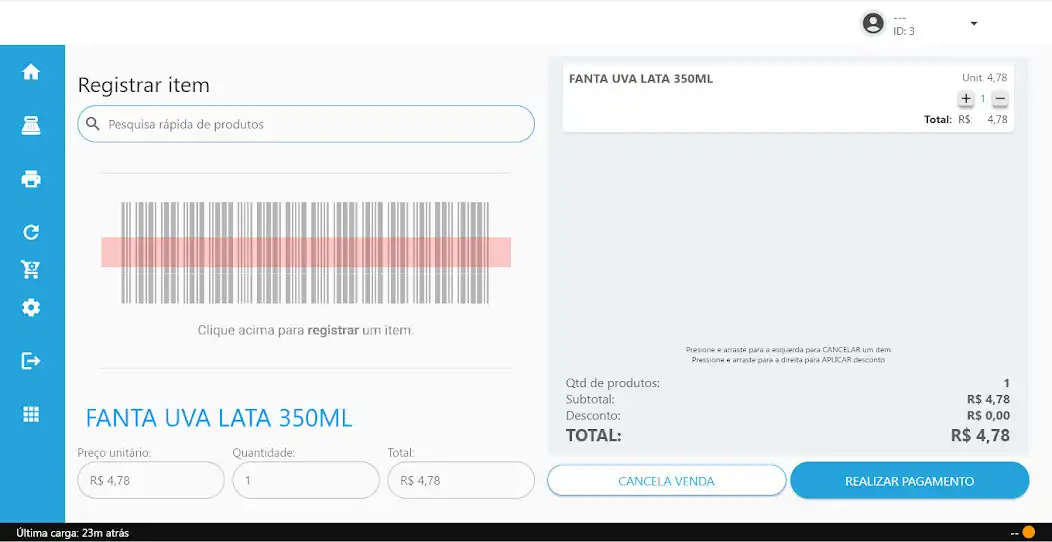1052x542 pixels.
Task: Click the 'Desconto:' label
Action: point(593,415)
